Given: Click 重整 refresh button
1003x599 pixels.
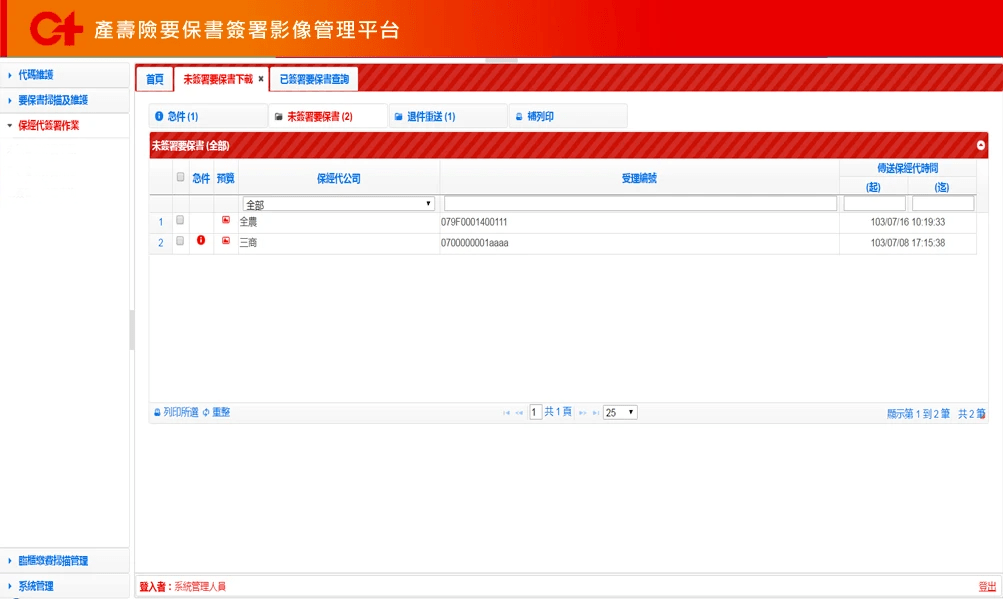Looking at the screenshot, I should click(x=216, y=412).
